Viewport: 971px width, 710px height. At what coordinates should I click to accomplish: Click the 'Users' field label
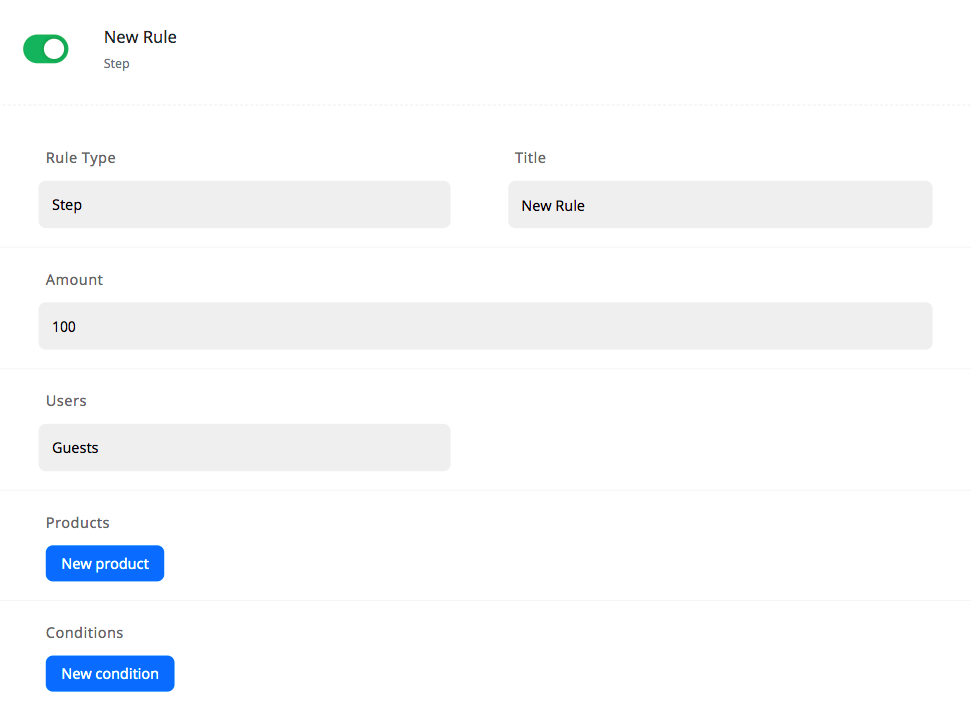(x=66, y=401)
